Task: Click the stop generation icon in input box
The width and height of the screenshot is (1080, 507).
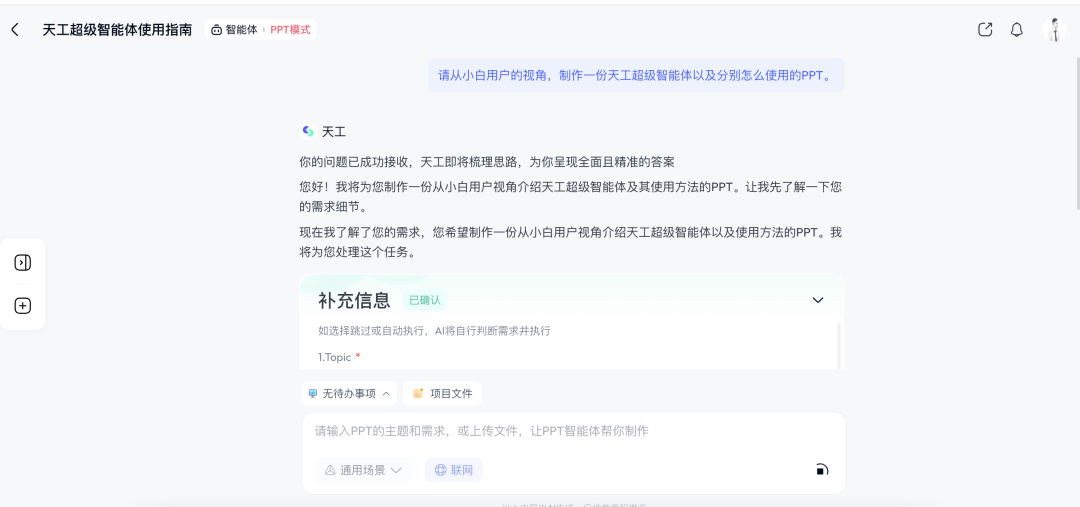Action: click(821, 470)
